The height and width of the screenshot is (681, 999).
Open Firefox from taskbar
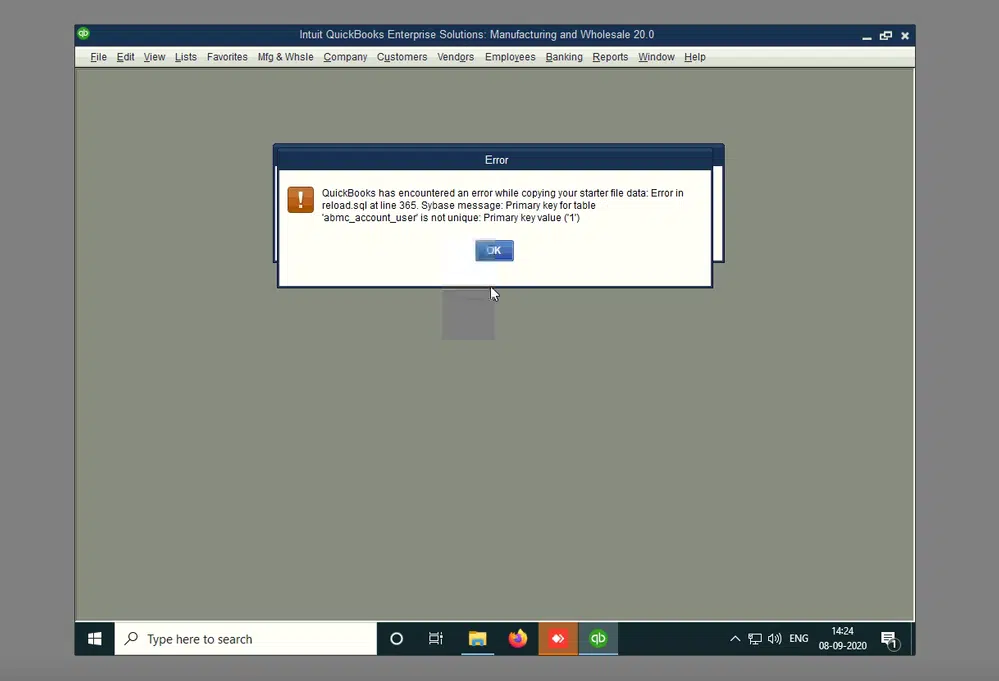518,638
